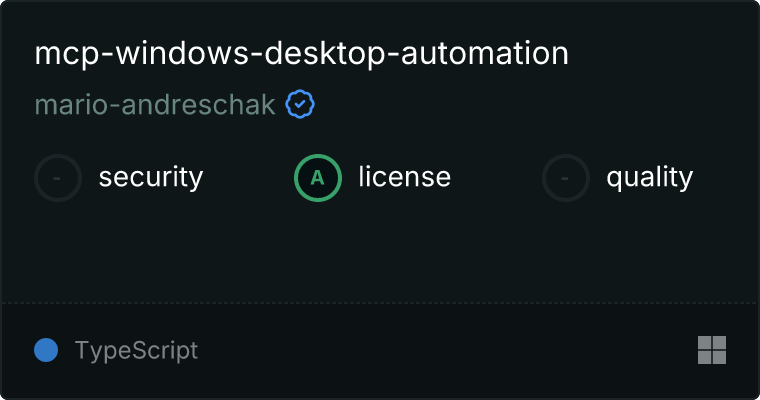This screenshot has height=400, width=760.
Task: Click the green license grade A badge
Action: pyautogui.click(x=318, y=178)
